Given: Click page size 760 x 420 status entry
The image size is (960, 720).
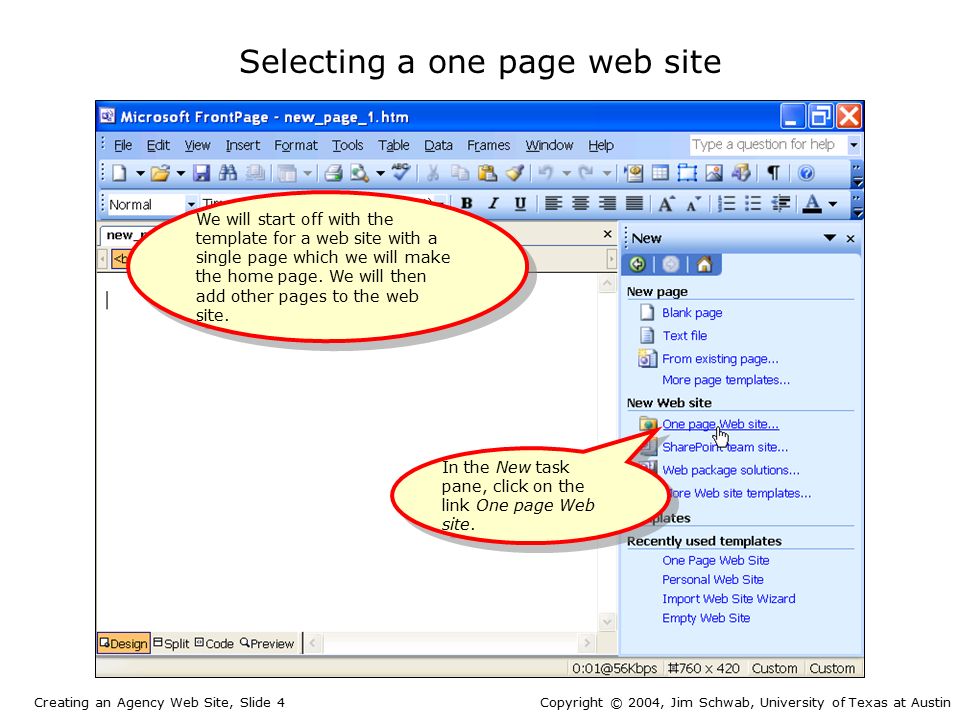Looking at the screenshot, I should coord(703,668).
